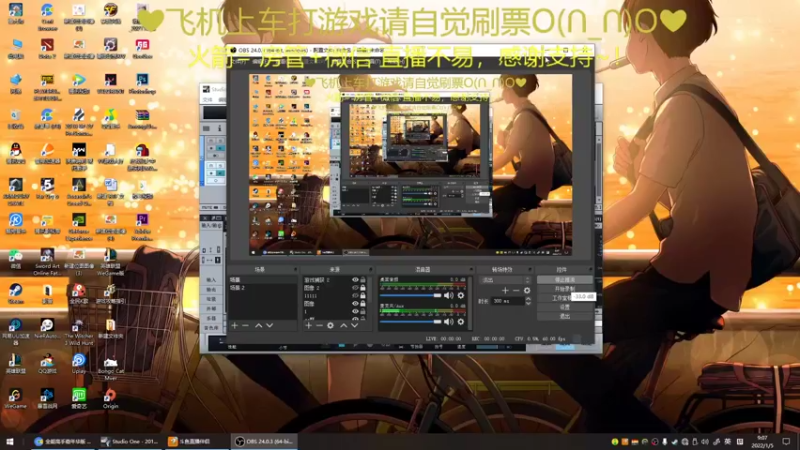Toggle lock on 11111 source
Viewport: 800px width, 450px height.
click(x=363, y=295)
